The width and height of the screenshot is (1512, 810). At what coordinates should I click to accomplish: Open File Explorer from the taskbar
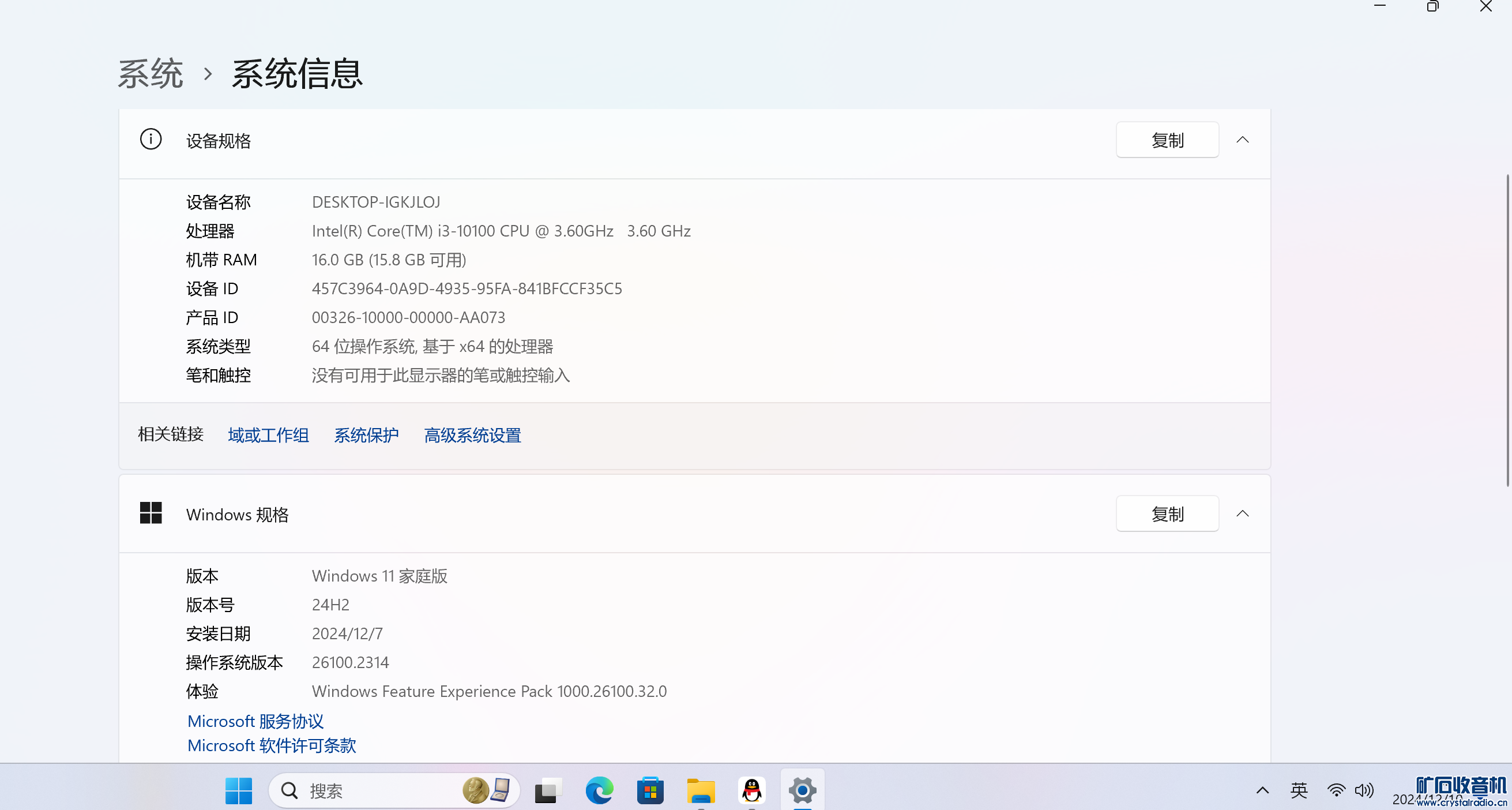click(x=701, y=790)
